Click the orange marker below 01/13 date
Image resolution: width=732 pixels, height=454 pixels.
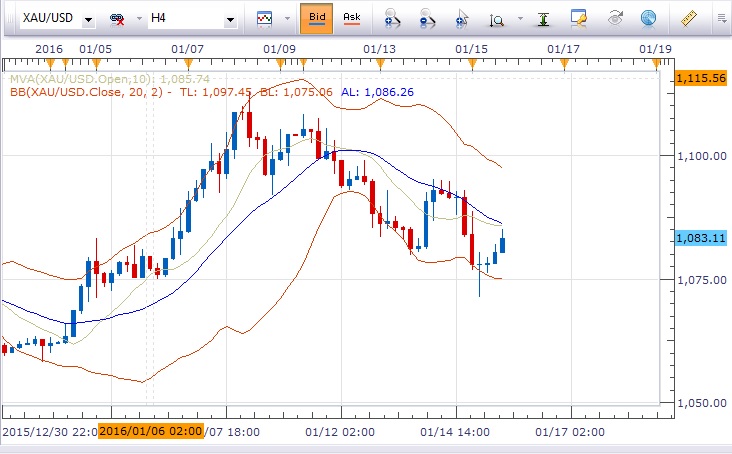click(x=380, y=64)
